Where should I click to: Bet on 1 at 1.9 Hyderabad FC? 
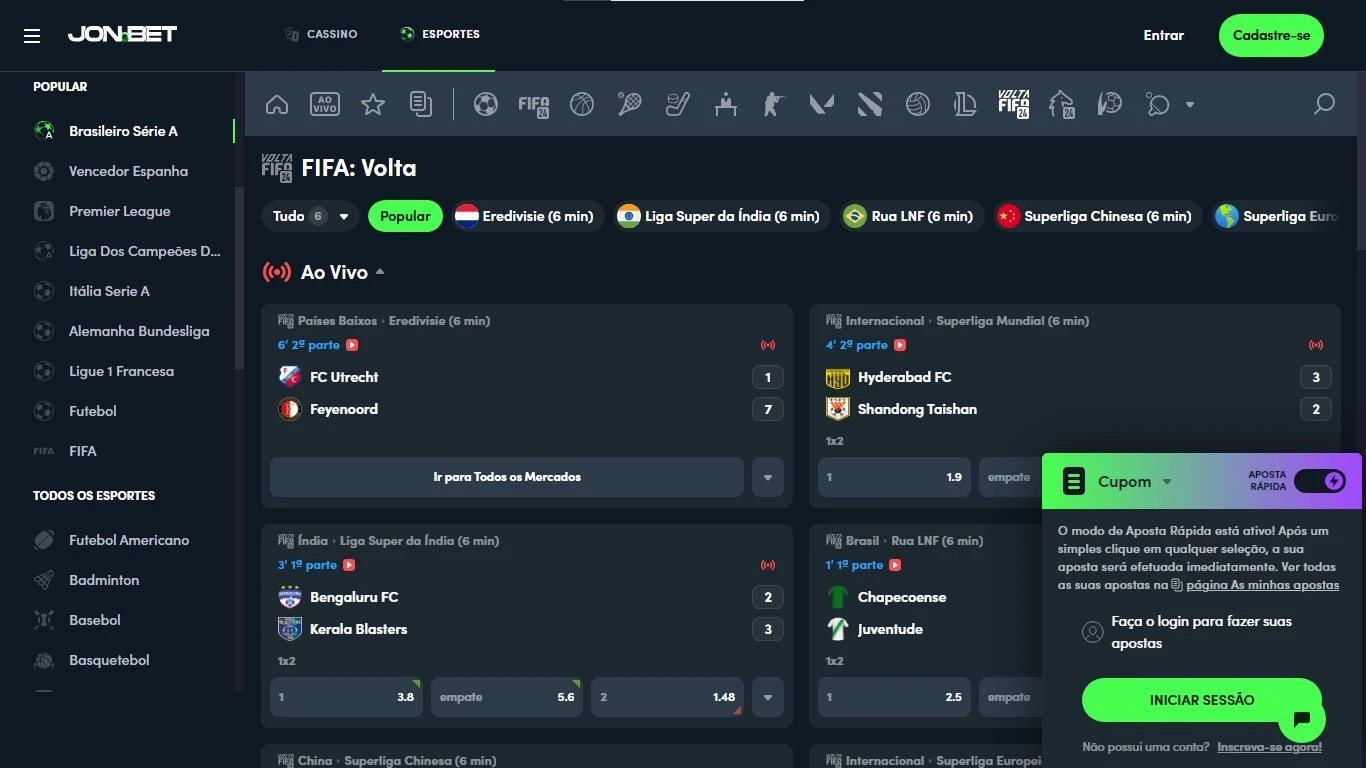(x=894, y=477)
